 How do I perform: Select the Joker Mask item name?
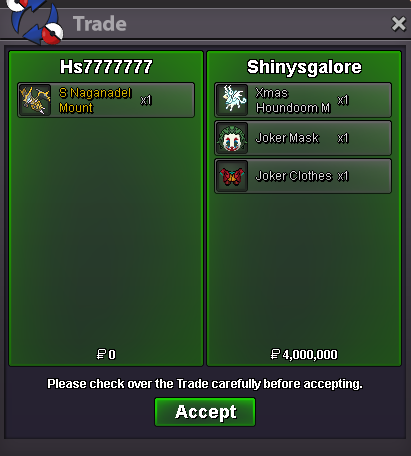(x=287, y=138)
